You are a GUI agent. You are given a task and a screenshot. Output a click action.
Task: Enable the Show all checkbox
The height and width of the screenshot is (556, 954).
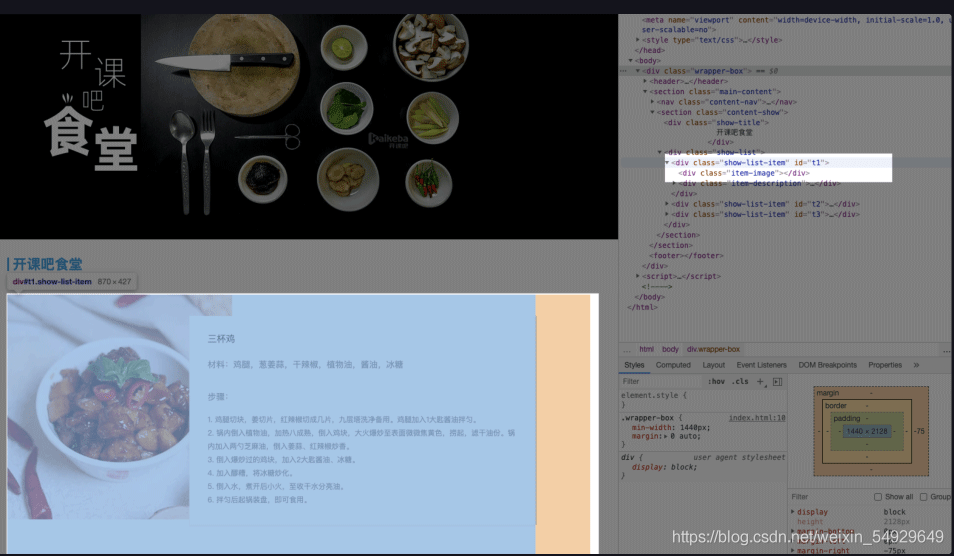click(x=878, y=497)
